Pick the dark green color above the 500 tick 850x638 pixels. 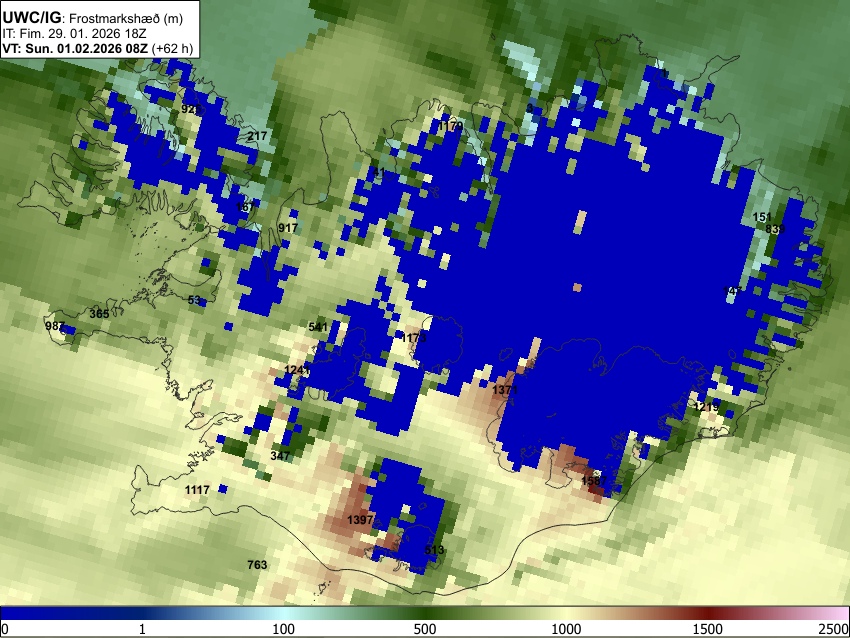[425, 613]
